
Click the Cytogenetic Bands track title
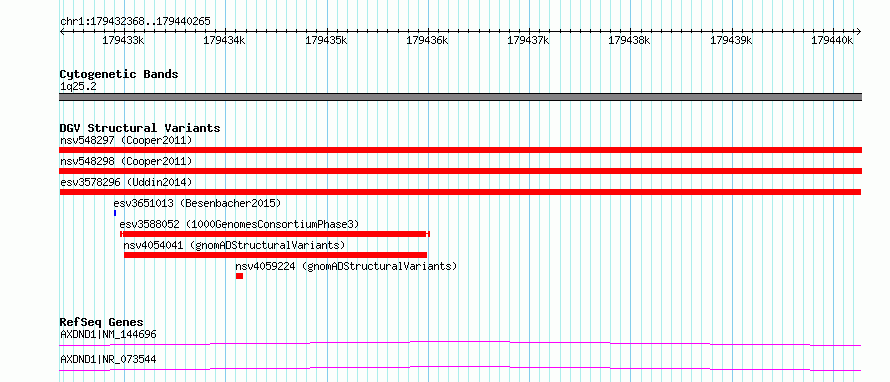(119, 74)
